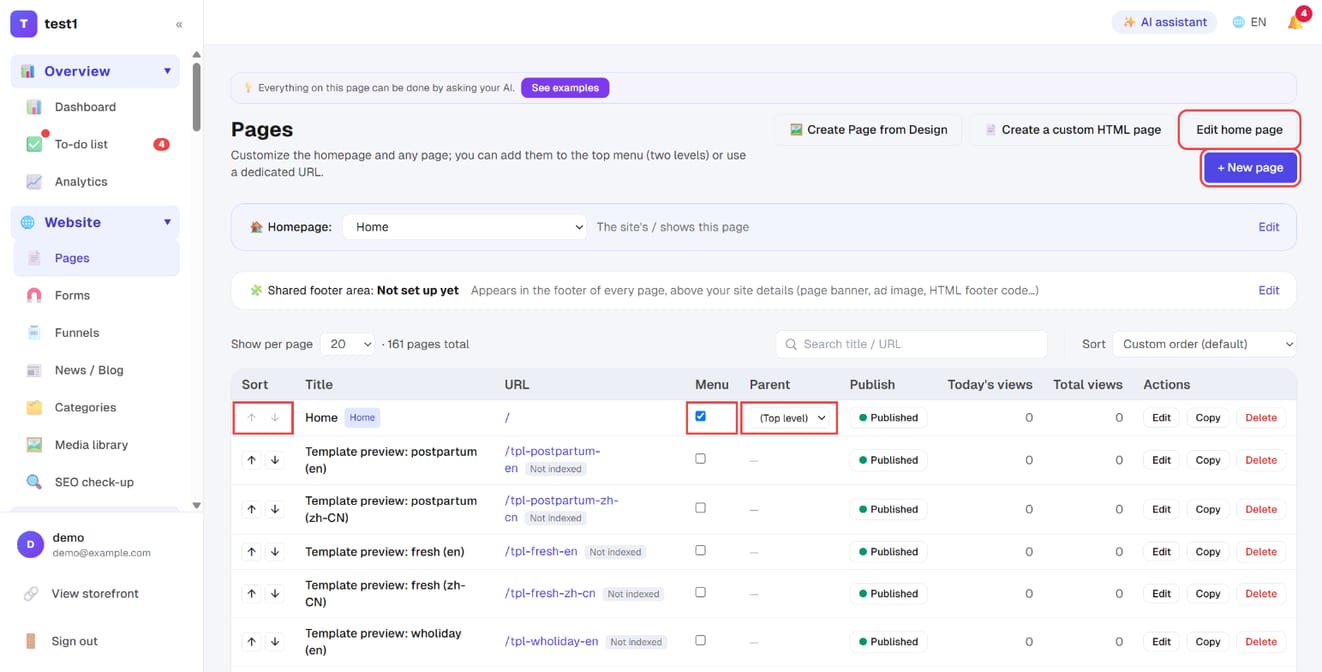Click the Published status of Home

[888, 418]
